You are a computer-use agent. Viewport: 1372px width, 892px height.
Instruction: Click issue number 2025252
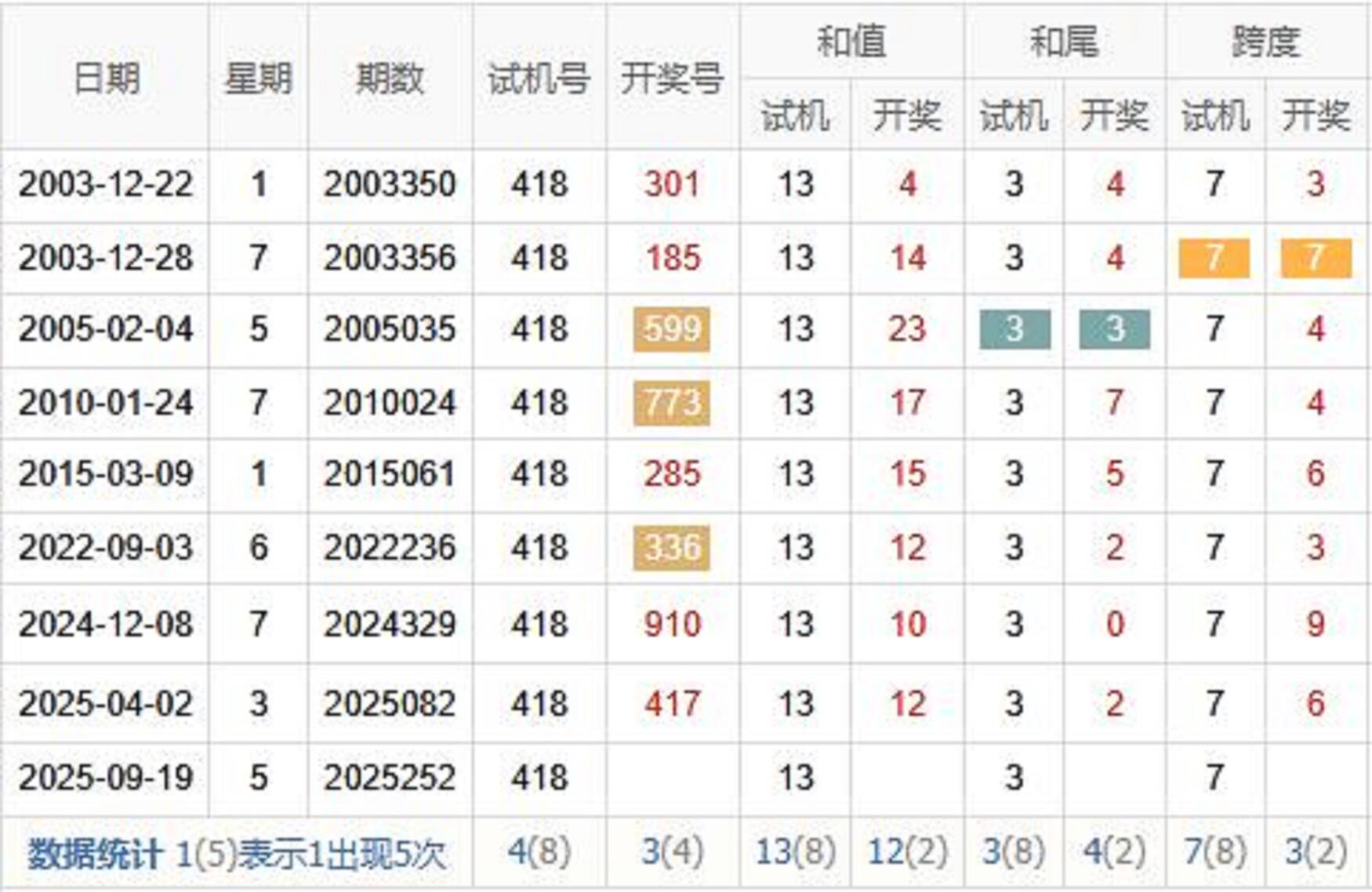pos(390,778)
